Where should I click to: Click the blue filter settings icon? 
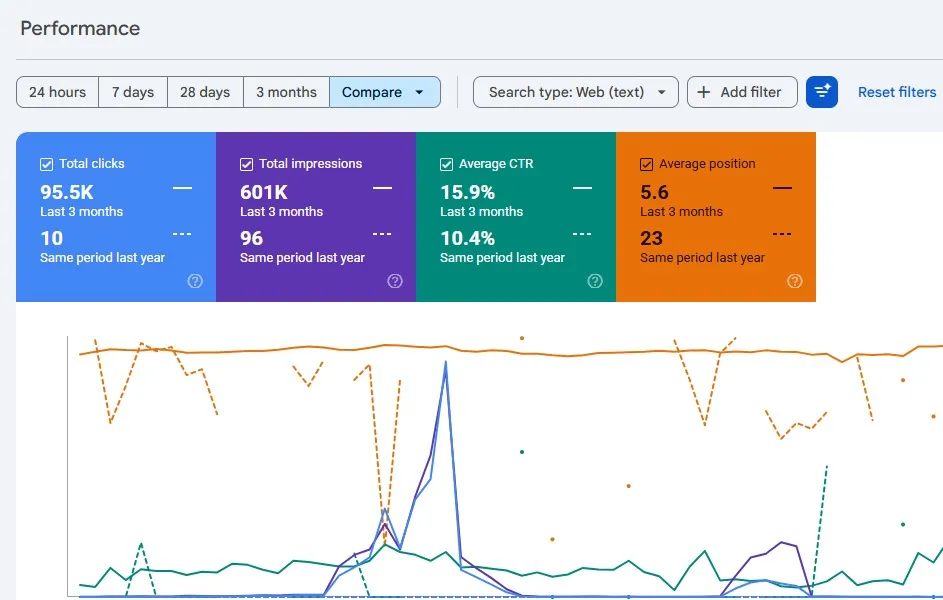822,92
